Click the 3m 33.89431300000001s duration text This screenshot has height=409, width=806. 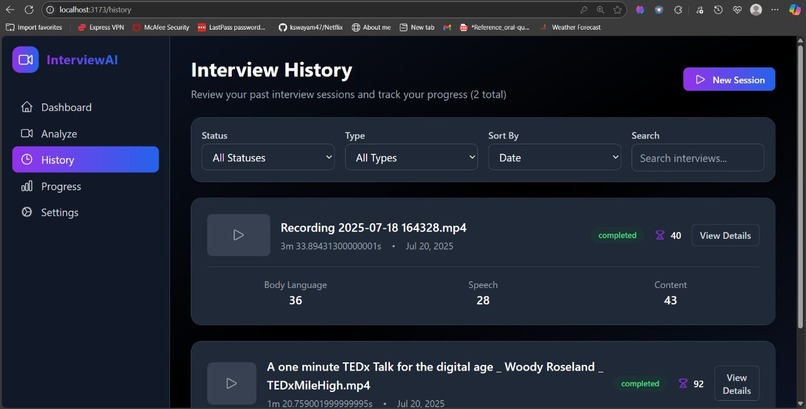[331, 246]
